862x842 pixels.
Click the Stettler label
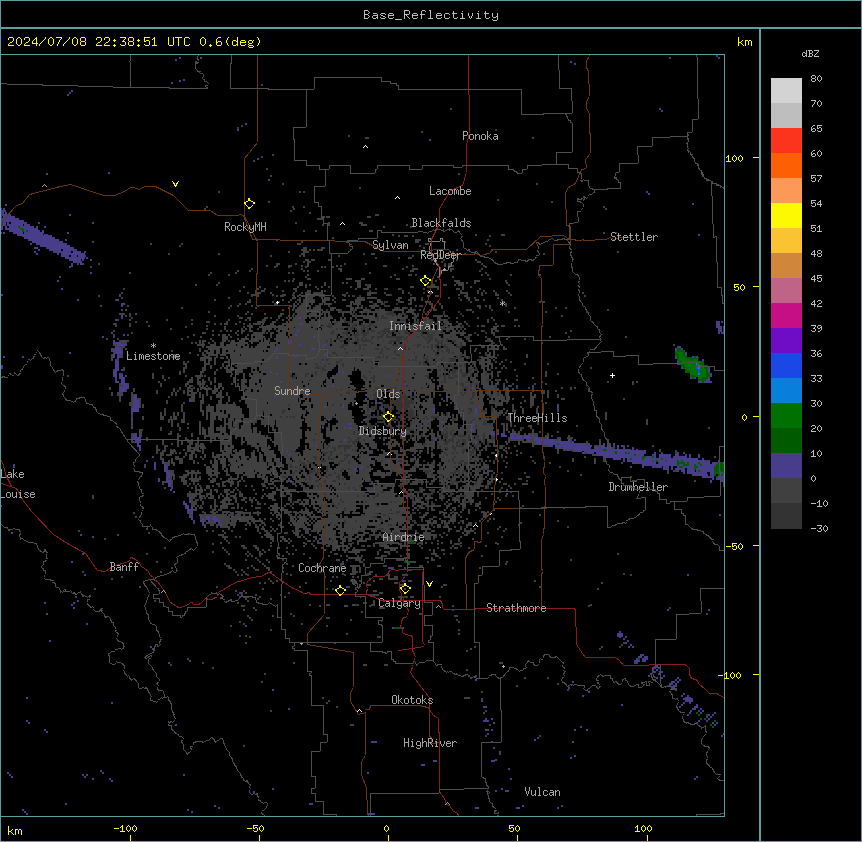pos(634,237)
